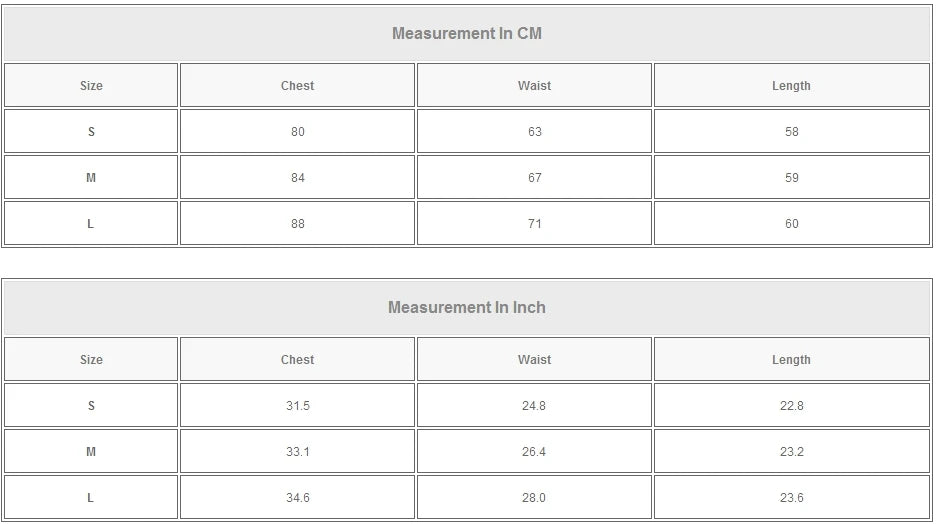Click the waist value 28.0 cell
937x524 pixels.
click(534, 498)
